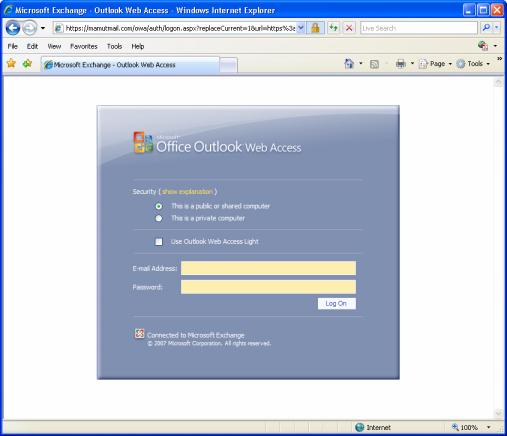Open the Page dropdown in command bar

[435, 64]
